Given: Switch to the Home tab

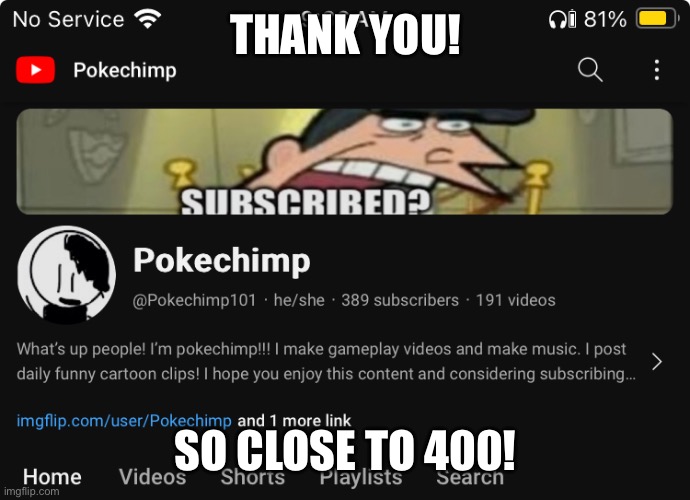Looking at the screenshot, I should (52, 477).
